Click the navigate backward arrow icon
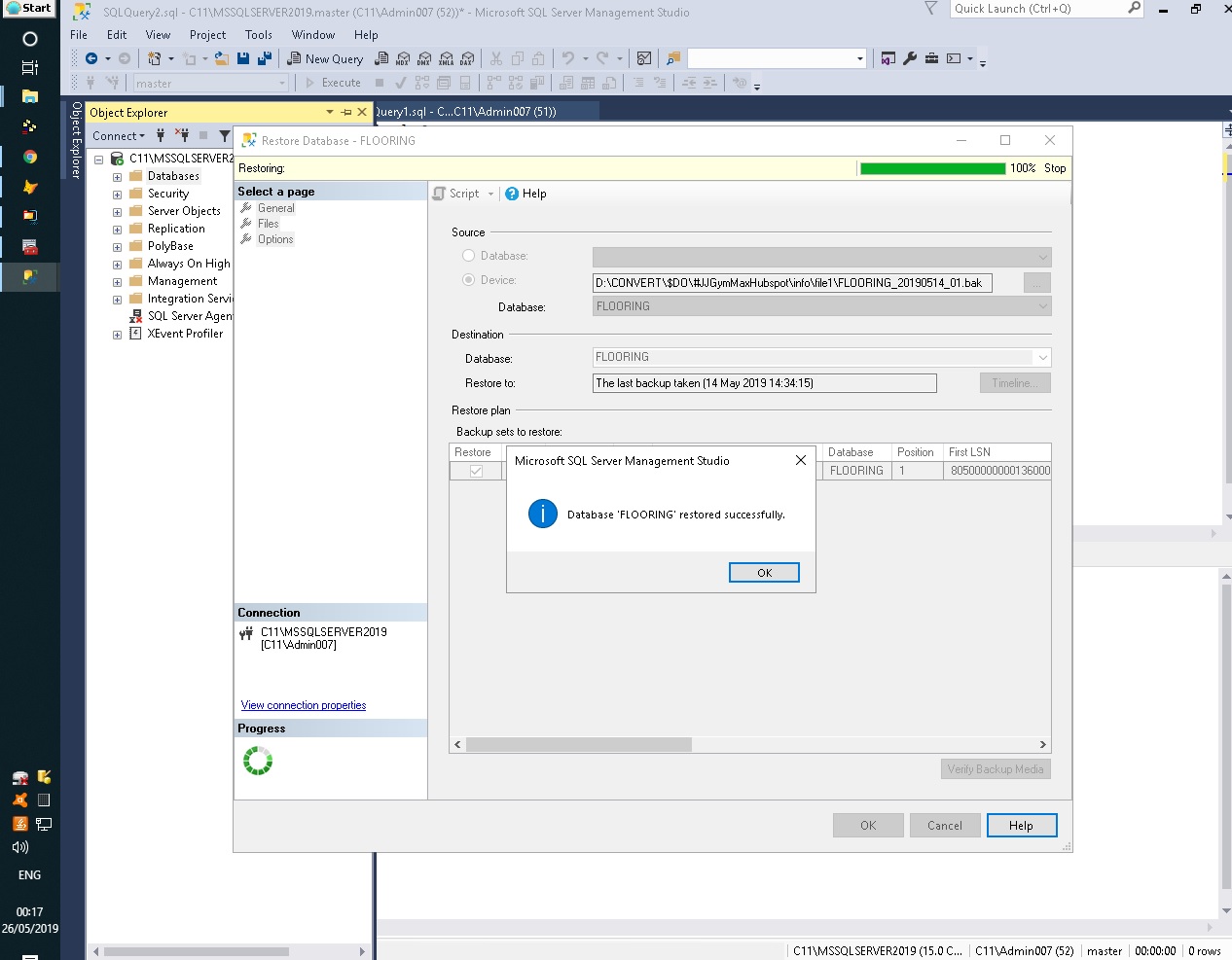 [x=91, y=59]
